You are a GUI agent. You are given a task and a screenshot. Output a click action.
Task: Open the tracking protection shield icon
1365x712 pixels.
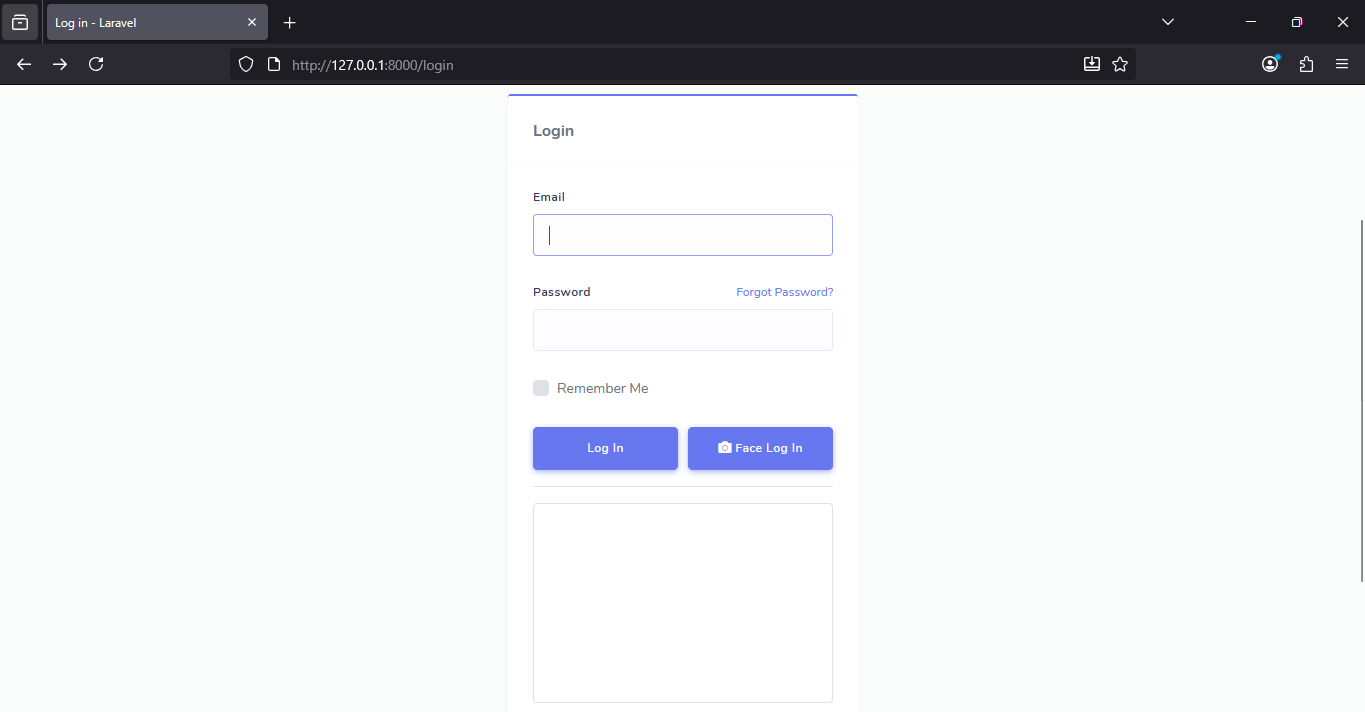(246, 64)
